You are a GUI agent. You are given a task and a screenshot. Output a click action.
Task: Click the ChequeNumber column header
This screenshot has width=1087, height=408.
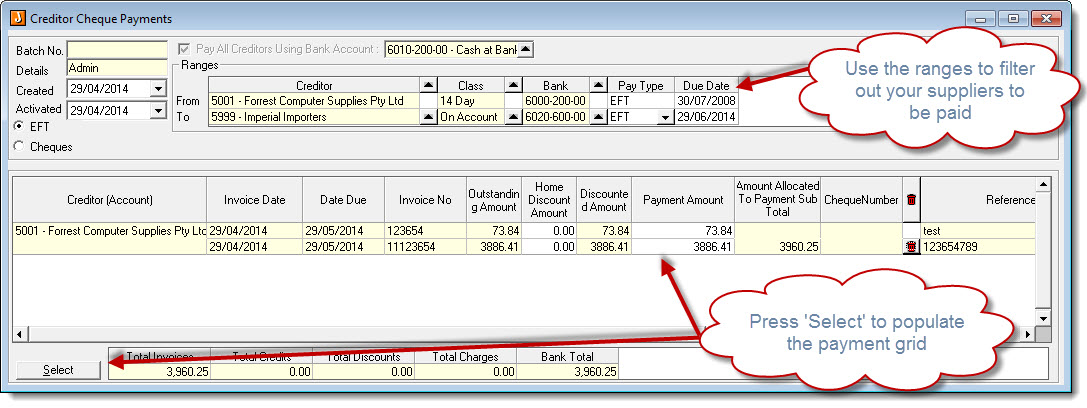862,200
